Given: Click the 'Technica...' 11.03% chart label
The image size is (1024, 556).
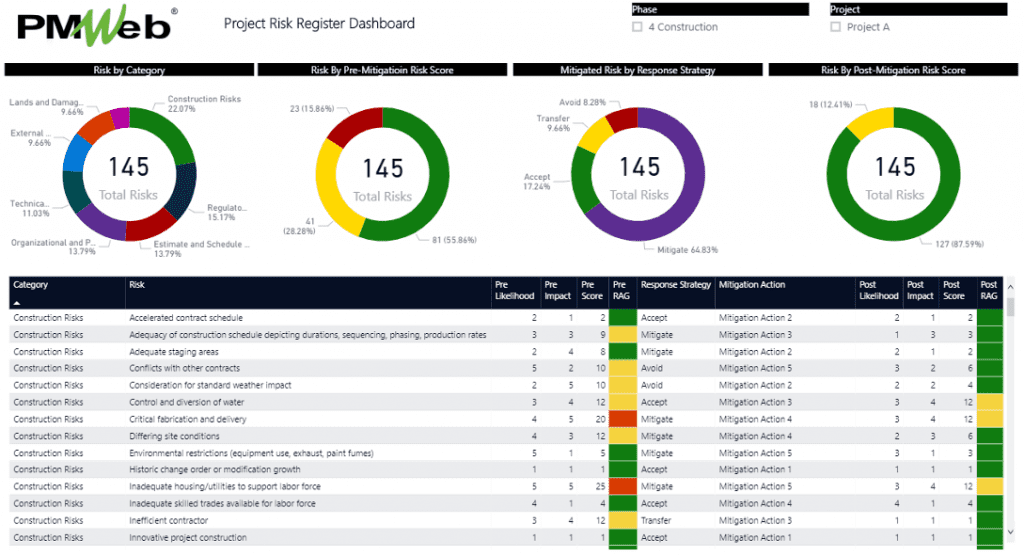Looking at the screenshot, I should coord(29,208).
